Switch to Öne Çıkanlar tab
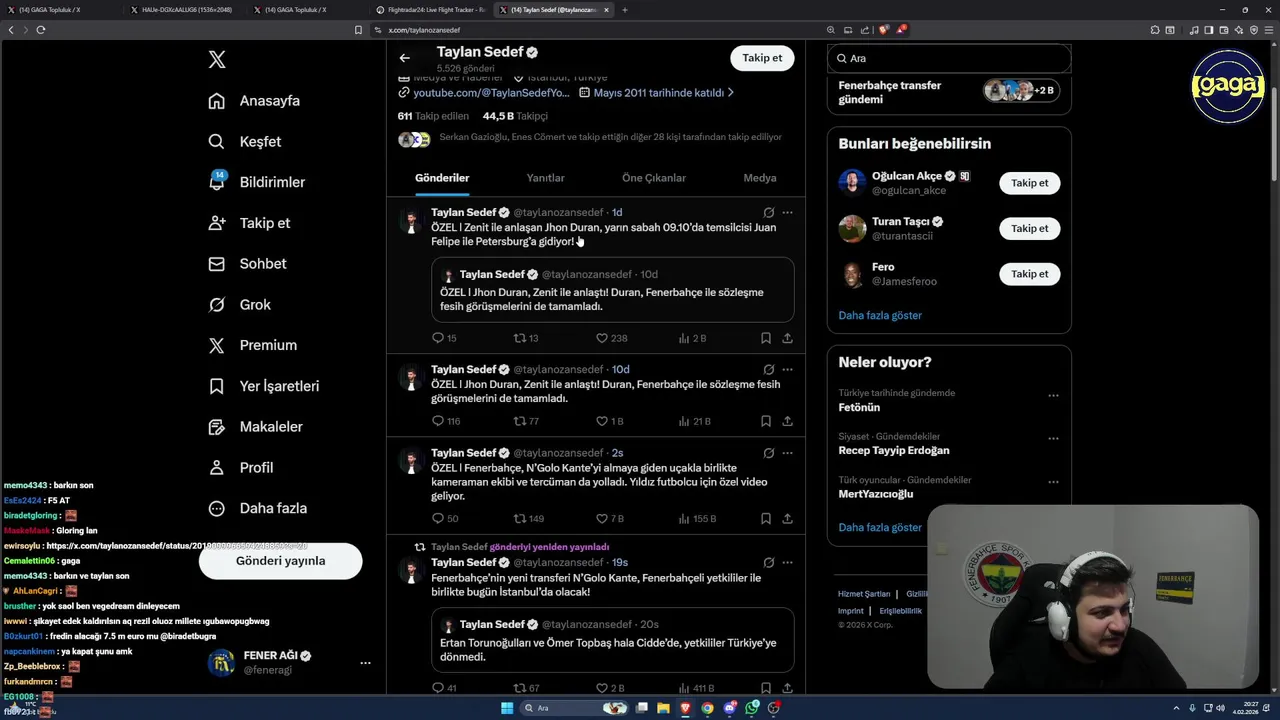The image size is (1280, 720). pyautogui.click(x=654, y=178)
